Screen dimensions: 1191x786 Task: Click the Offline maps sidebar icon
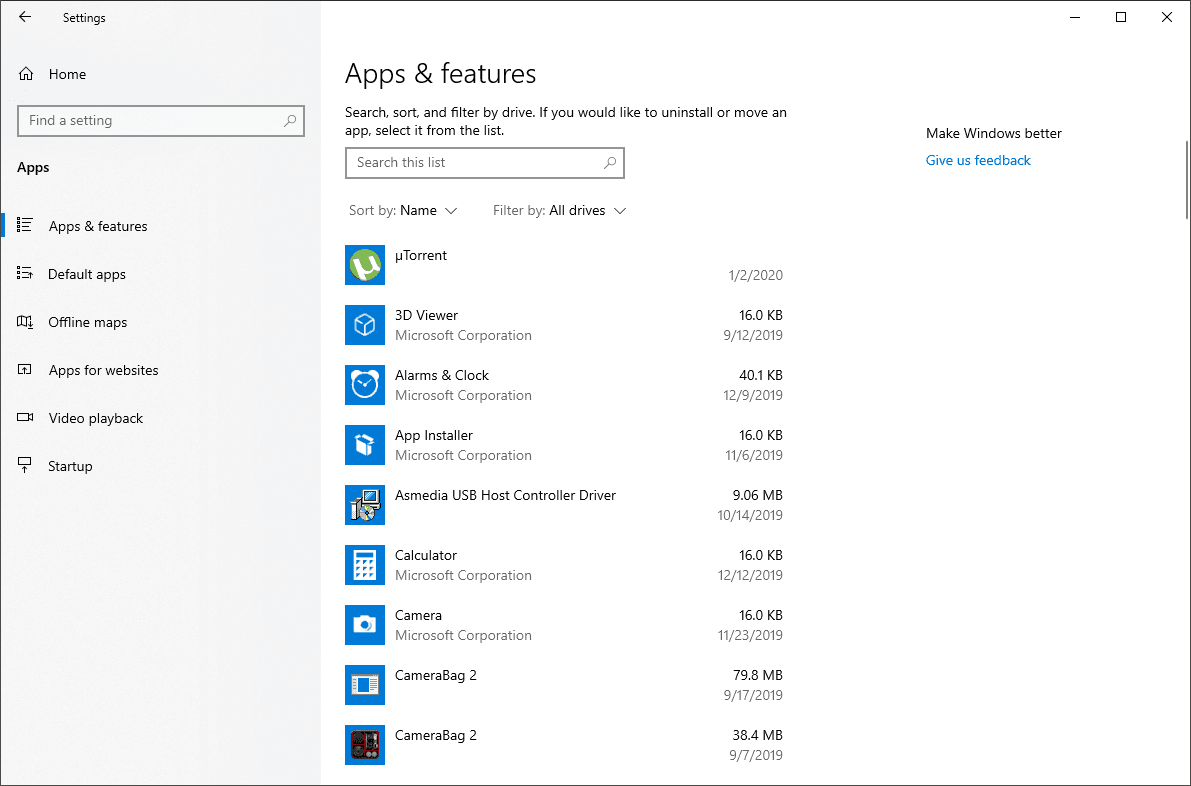[25, 322]
